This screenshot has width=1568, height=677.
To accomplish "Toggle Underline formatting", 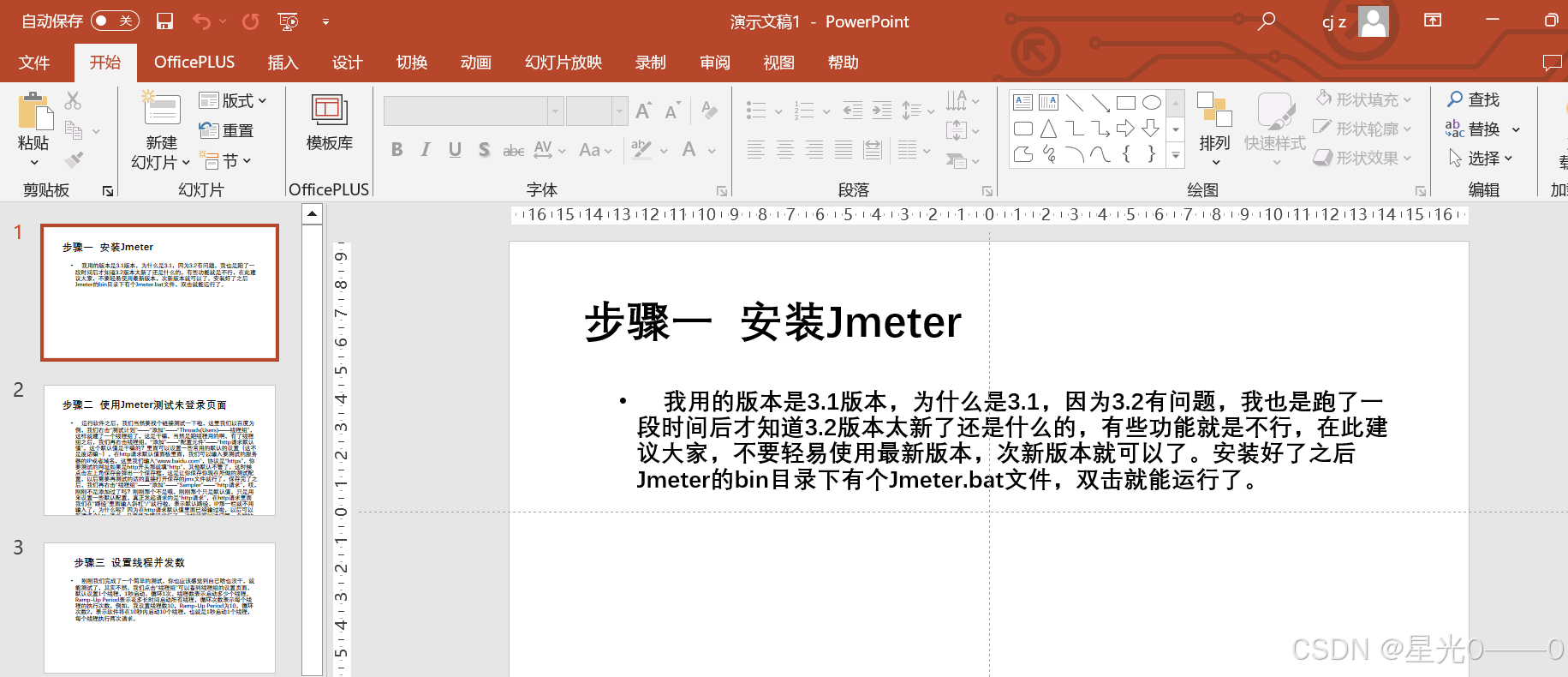I will (x=455, y=150).
